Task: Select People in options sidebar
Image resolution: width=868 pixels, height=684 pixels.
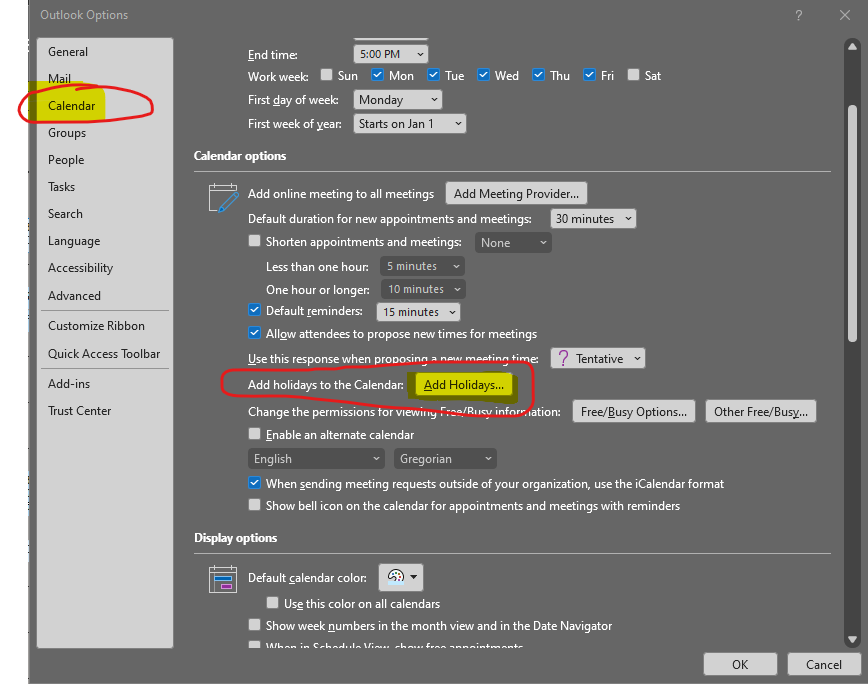Action: pyautogui.click(x=66, y=160)
